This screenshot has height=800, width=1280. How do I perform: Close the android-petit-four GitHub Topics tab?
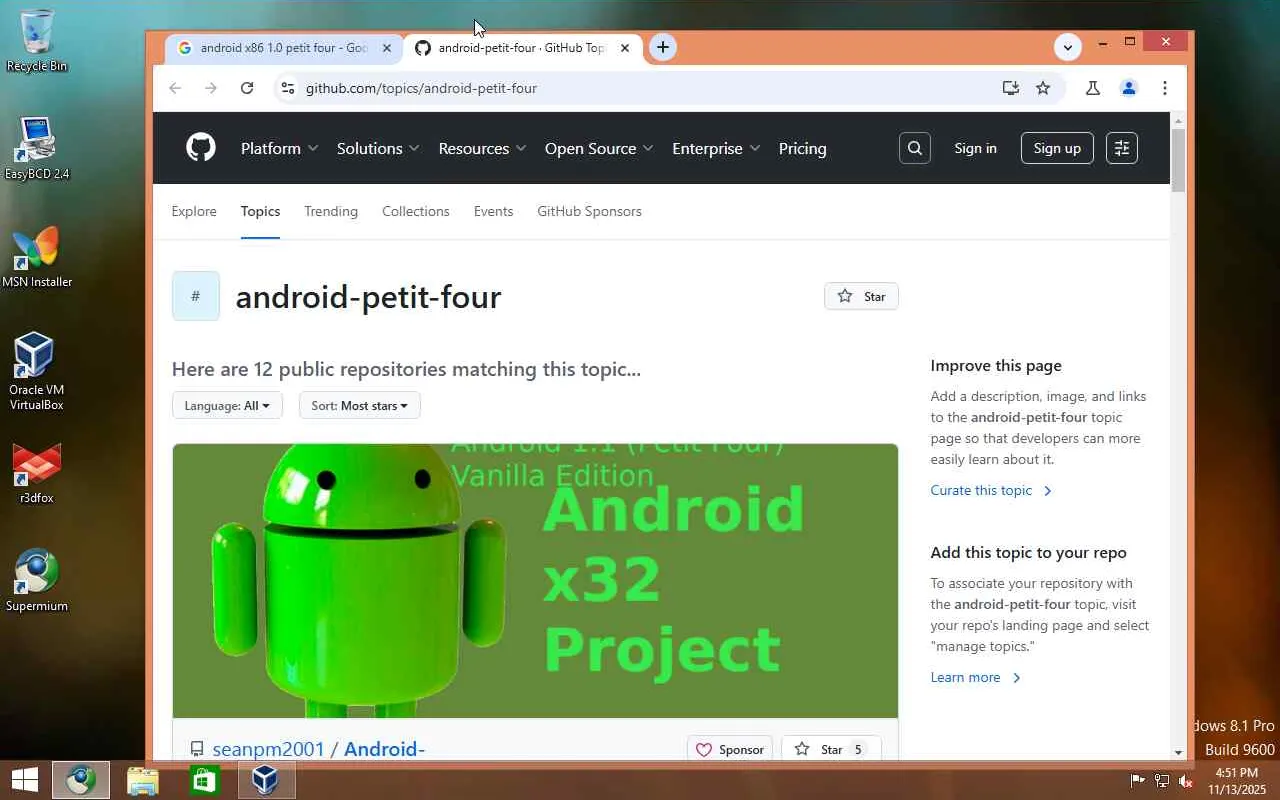(625, 48)
